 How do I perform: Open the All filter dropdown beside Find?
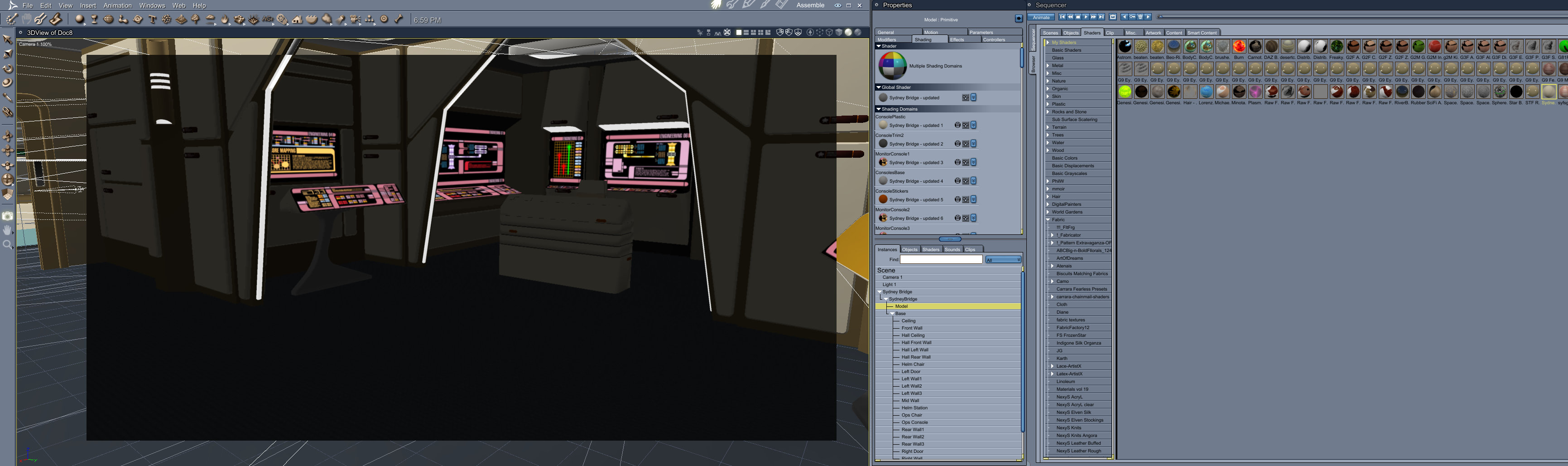[1003, 259]
